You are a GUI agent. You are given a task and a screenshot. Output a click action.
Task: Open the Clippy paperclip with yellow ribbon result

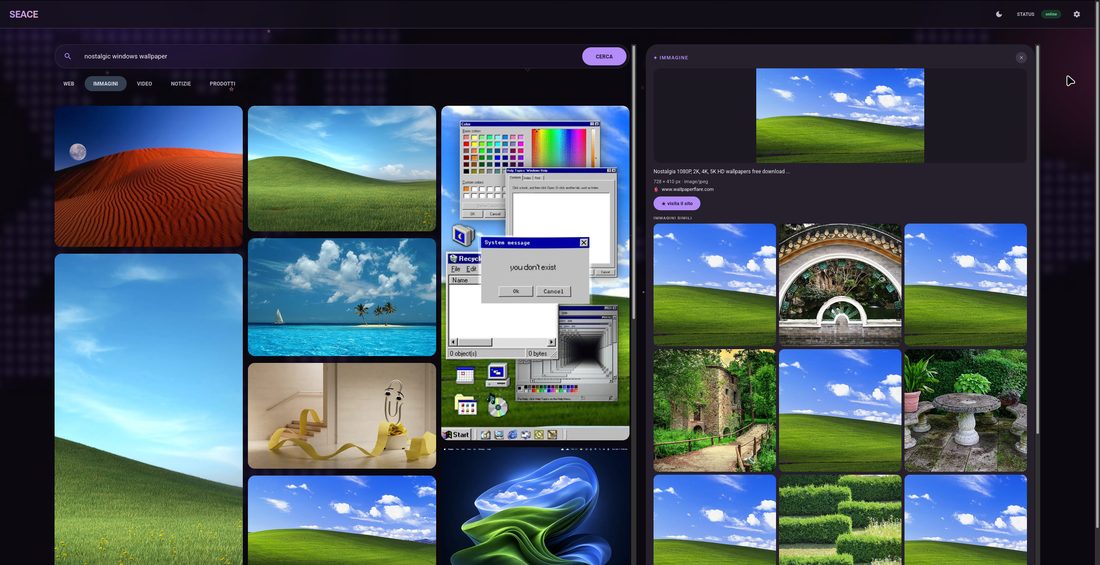pyautogui.click(x=342, y=416)
